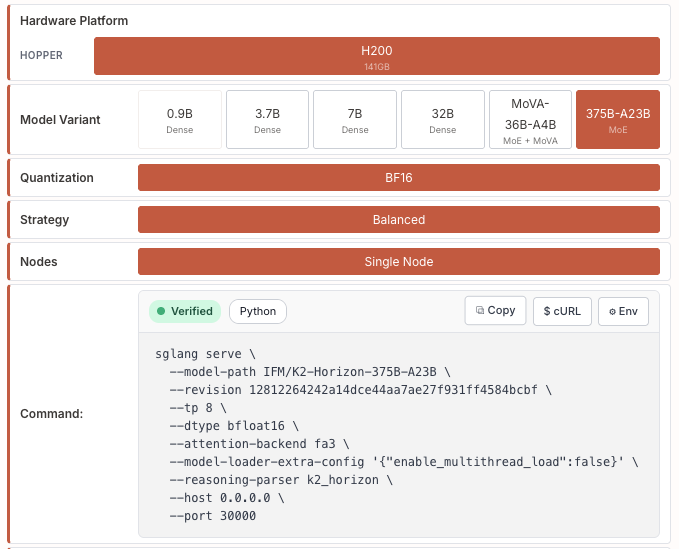This screenshot has height=549, width=679.
Task: Click the Quantization label
Action: point(57,178)
